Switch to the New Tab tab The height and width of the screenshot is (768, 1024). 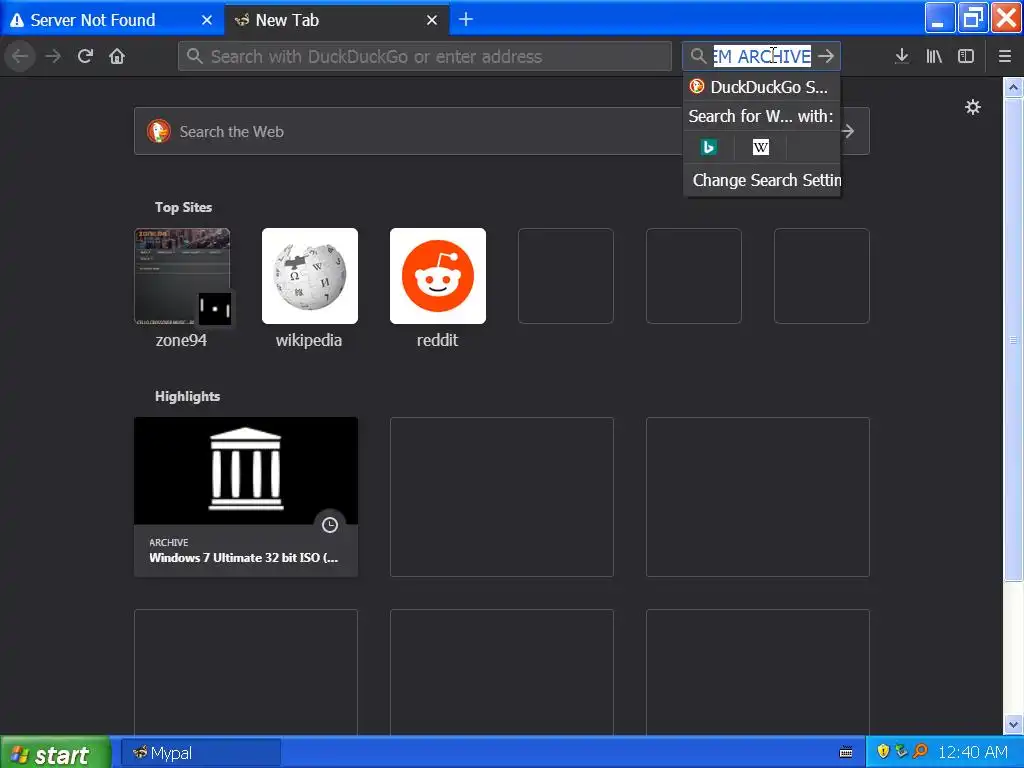337,20
